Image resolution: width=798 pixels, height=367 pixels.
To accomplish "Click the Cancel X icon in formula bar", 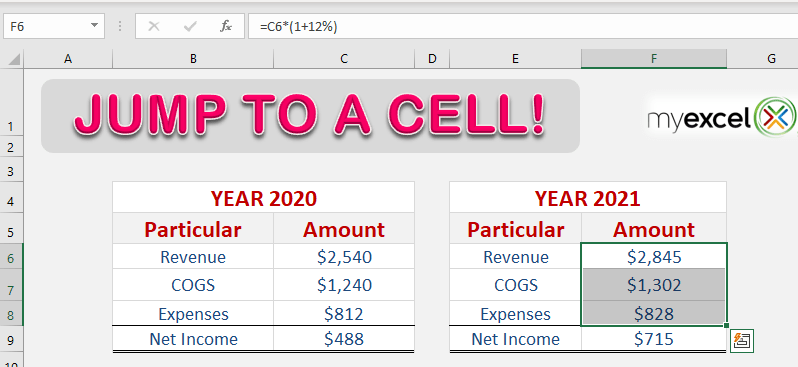I will (154, 26).
